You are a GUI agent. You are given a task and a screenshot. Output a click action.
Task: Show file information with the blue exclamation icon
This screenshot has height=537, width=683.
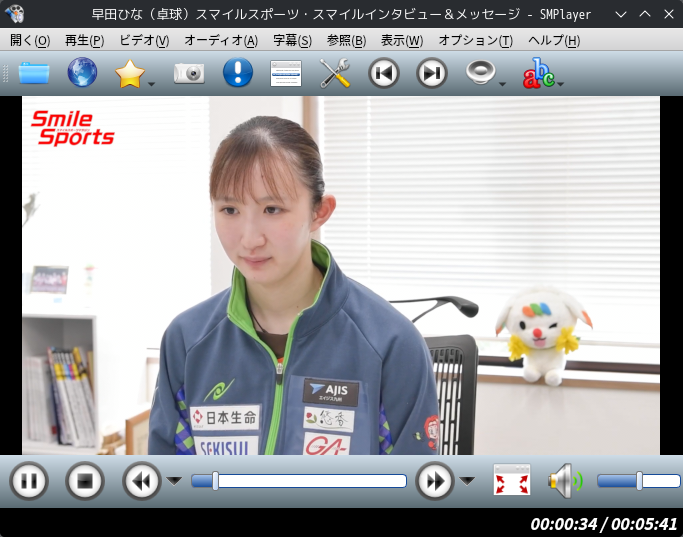pos(238,72)
